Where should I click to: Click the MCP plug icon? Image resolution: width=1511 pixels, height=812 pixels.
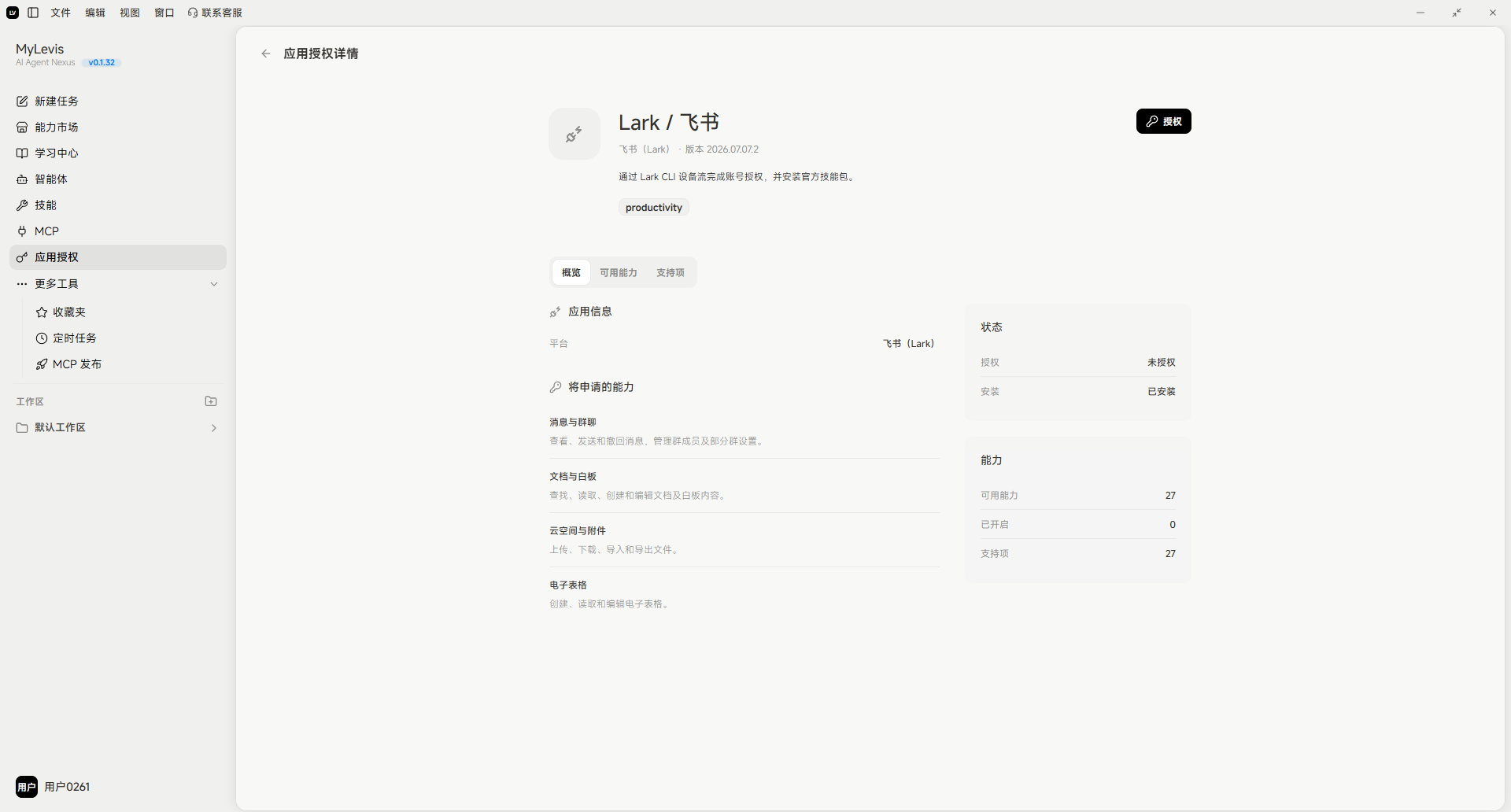pyautogui.click(x=22, y=231)
